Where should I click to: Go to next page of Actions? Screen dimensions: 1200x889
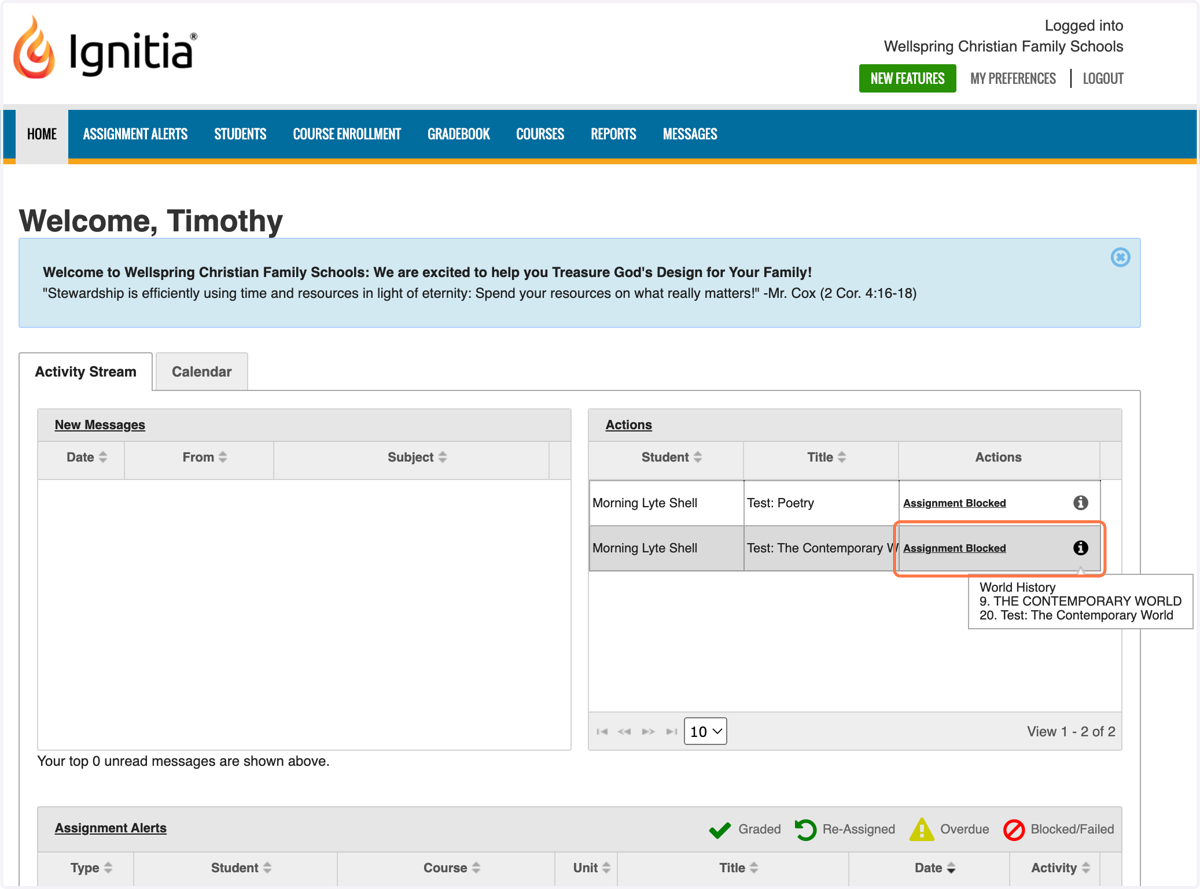pos(648,732)
